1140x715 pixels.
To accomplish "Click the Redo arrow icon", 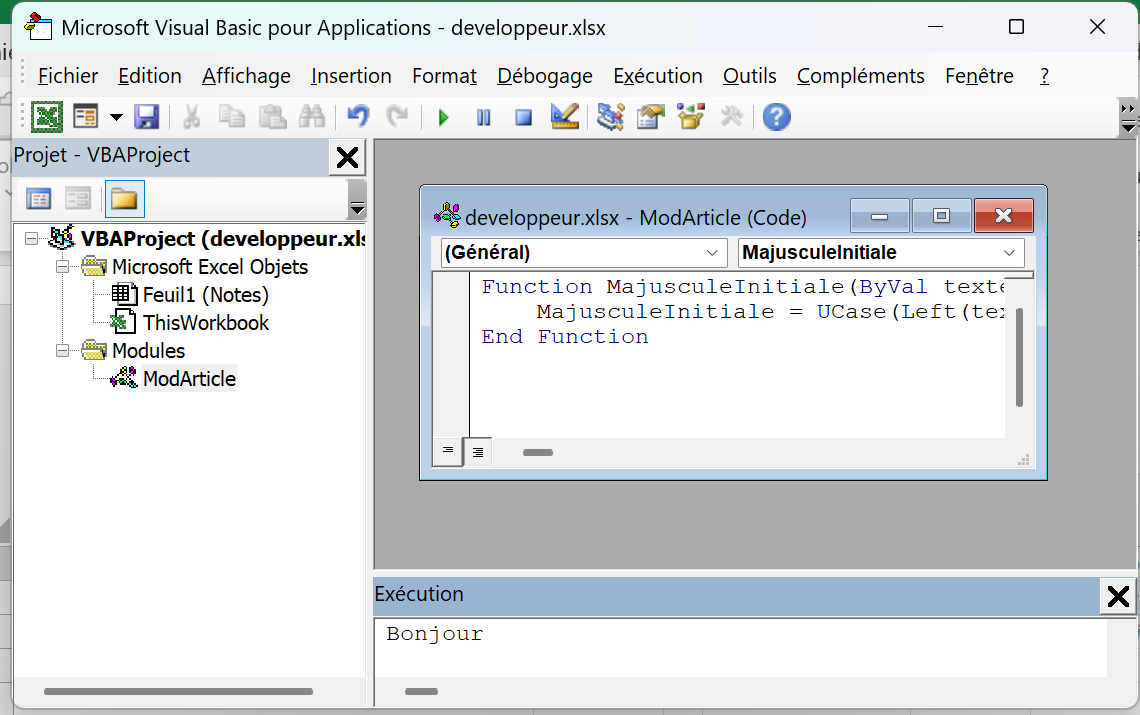I will click(397, 117).
